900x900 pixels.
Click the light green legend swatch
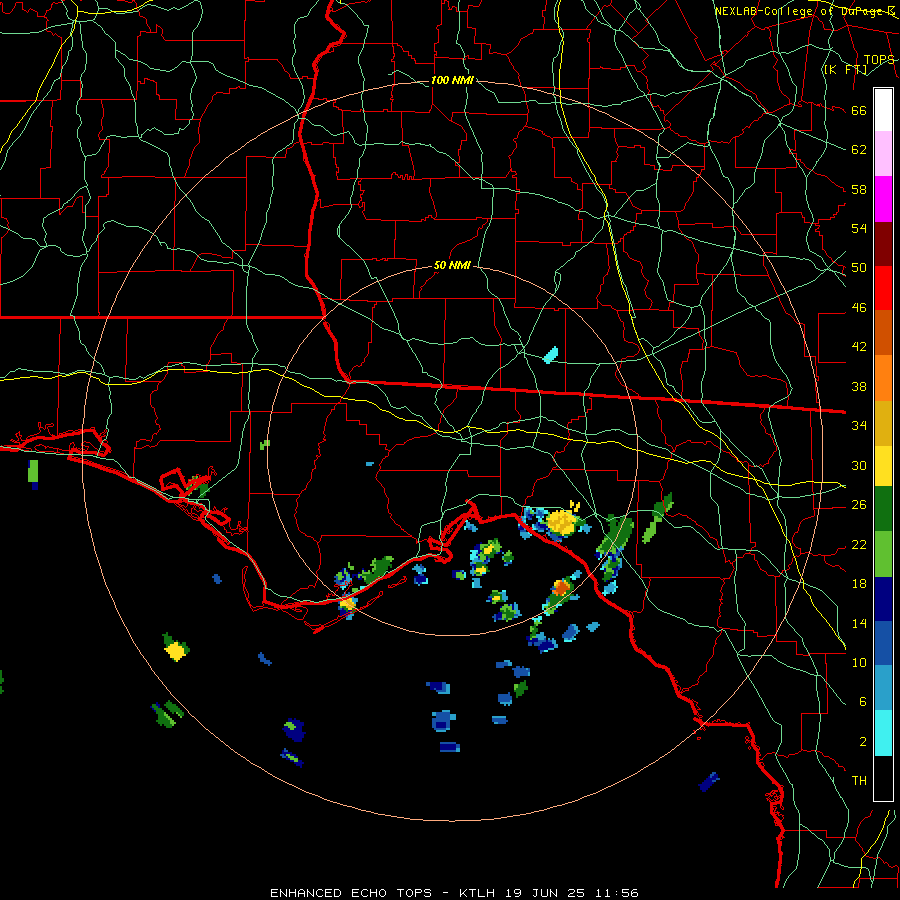[883, 554]
